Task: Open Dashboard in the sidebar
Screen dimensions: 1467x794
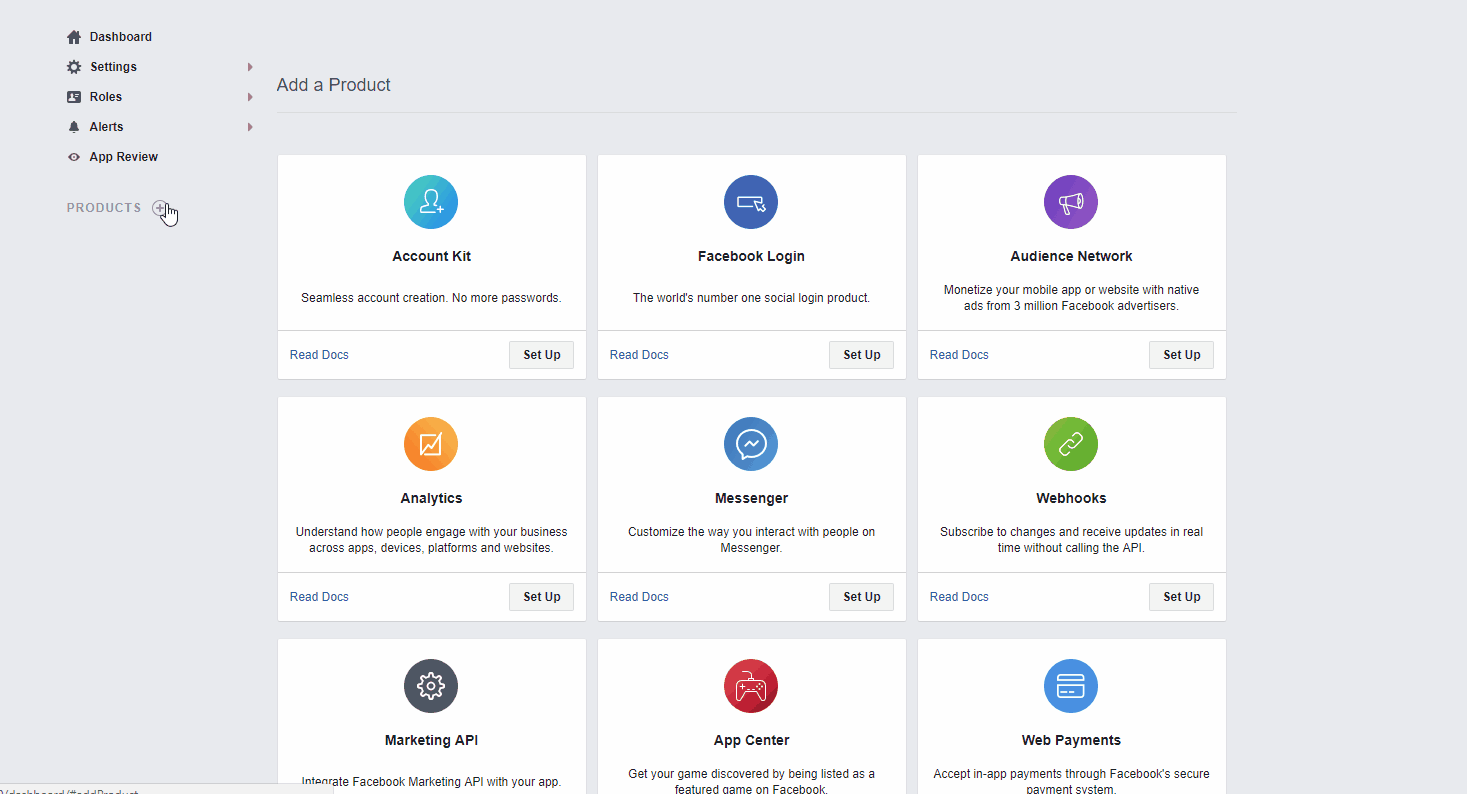Action: click(120, 37)
